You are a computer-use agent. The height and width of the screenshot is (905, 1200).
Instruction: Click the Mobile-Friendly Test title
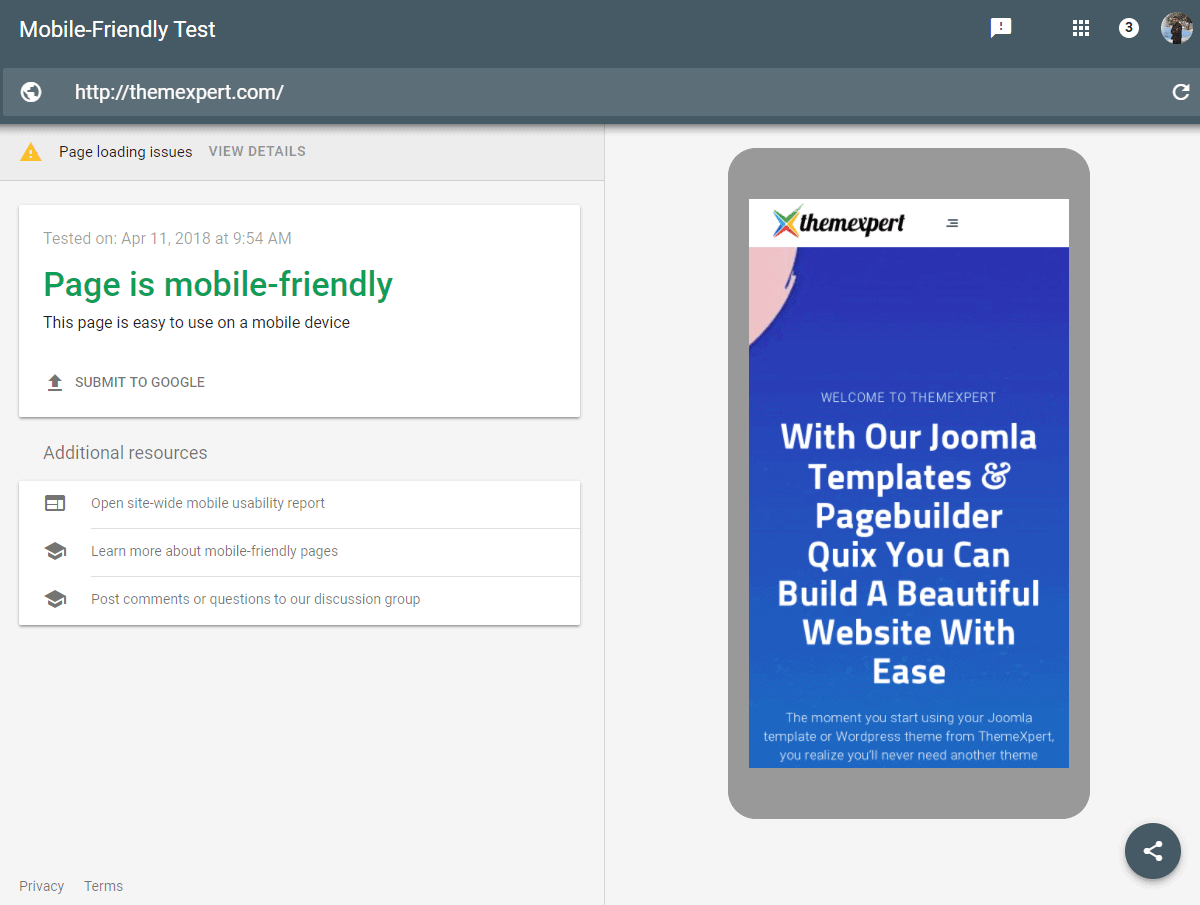point(117,29)
